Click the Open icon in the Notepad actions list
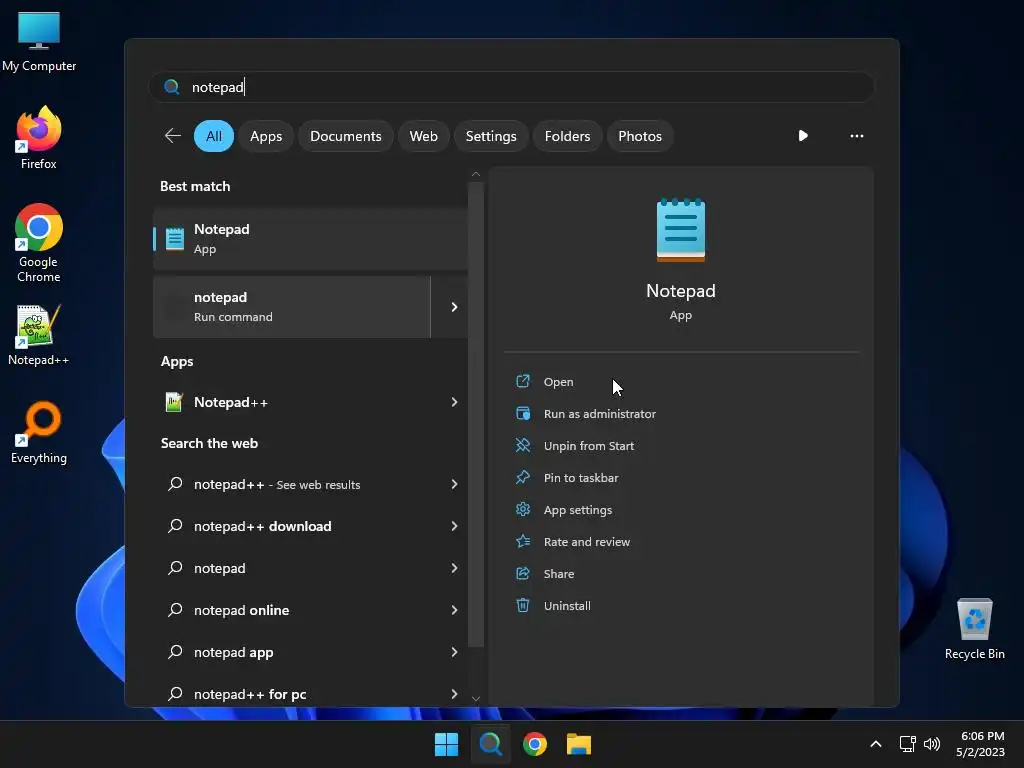The height and width of the screenshot is (768, 1024). click(x=522, y=381)
